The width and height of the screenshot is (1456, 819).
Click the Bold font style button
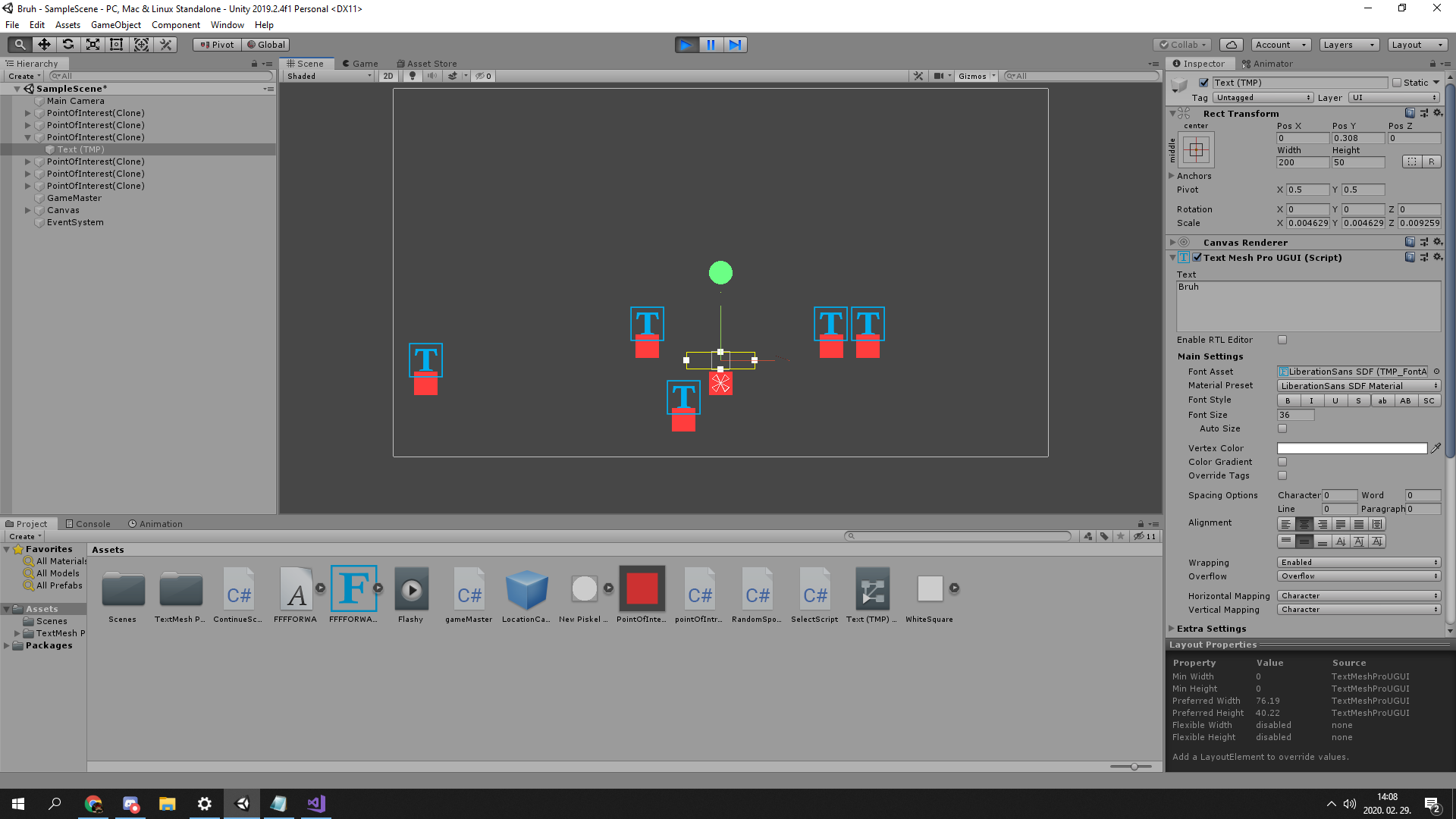tap(1288, 400)
